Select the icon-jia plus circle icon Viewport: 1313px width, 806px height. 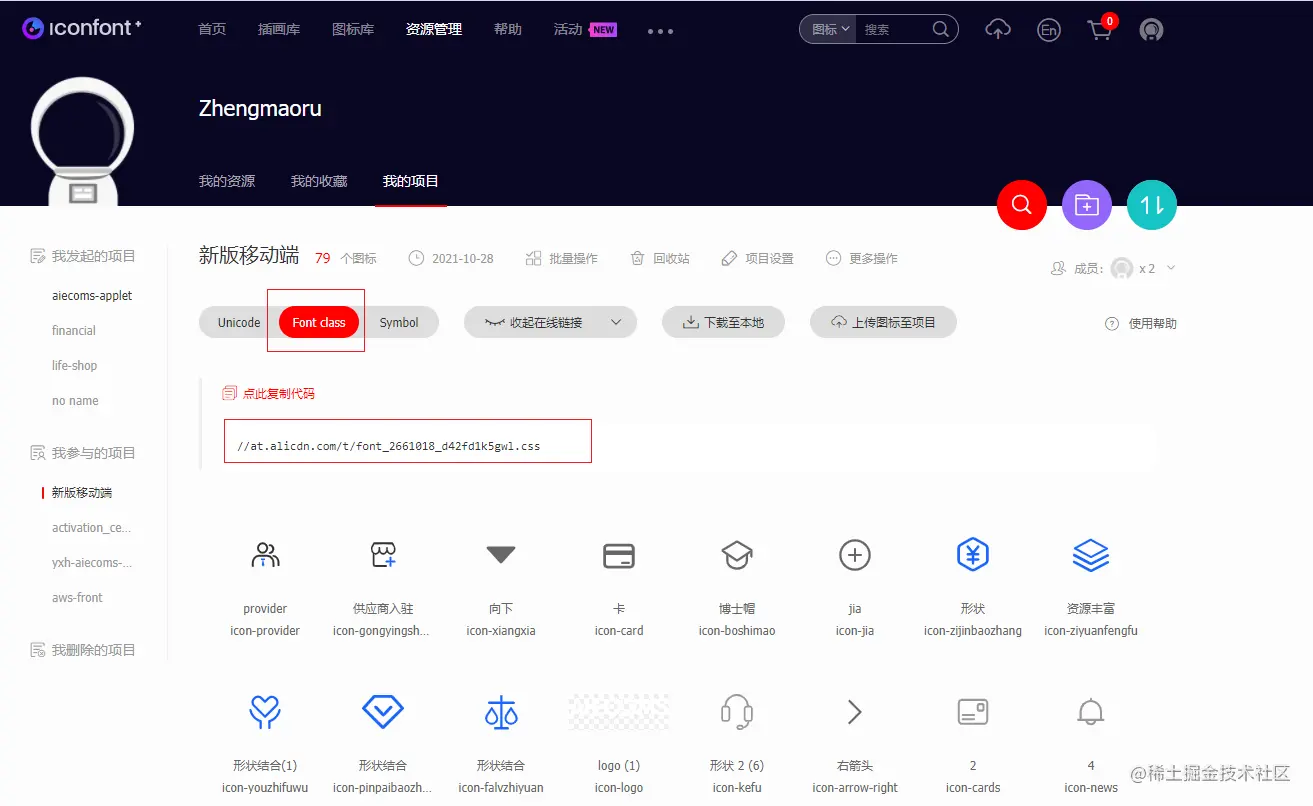(855, 555)
